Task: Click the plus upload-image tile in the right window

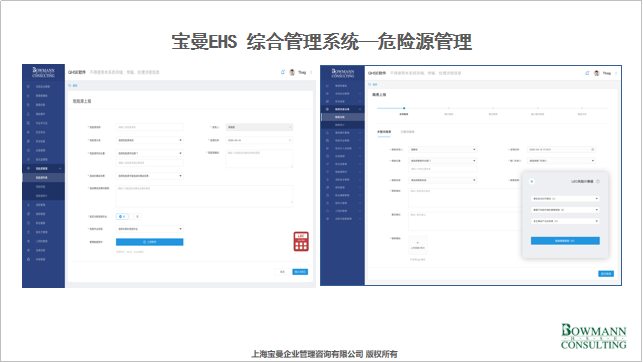Action: 417,245
